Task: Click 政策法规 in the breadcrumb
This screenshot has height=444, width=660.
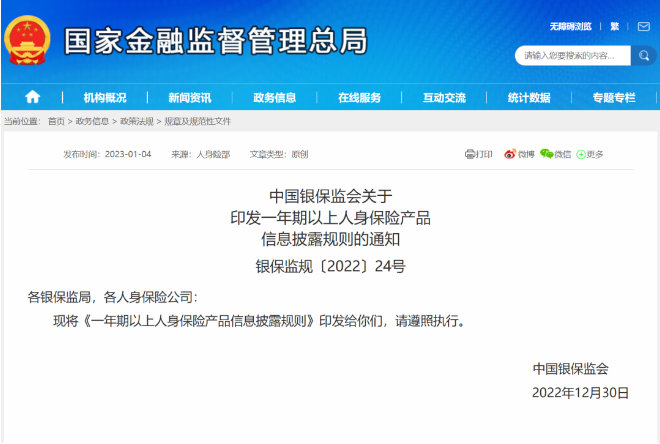Action: pos(137,121)
